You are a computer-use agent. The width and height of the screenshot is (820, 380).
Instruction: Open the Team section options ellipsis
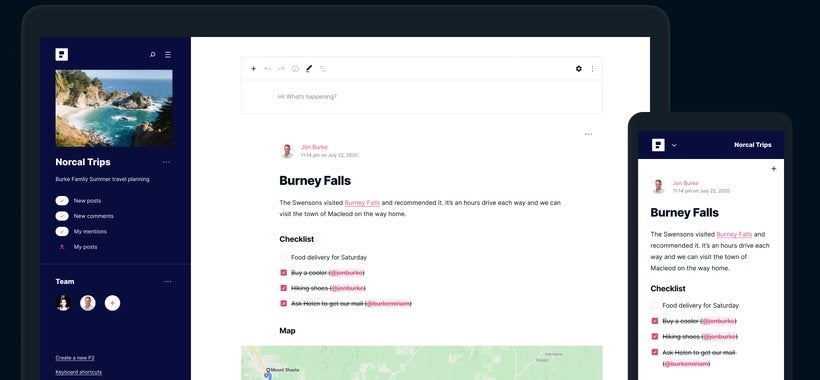click(168, 281)
